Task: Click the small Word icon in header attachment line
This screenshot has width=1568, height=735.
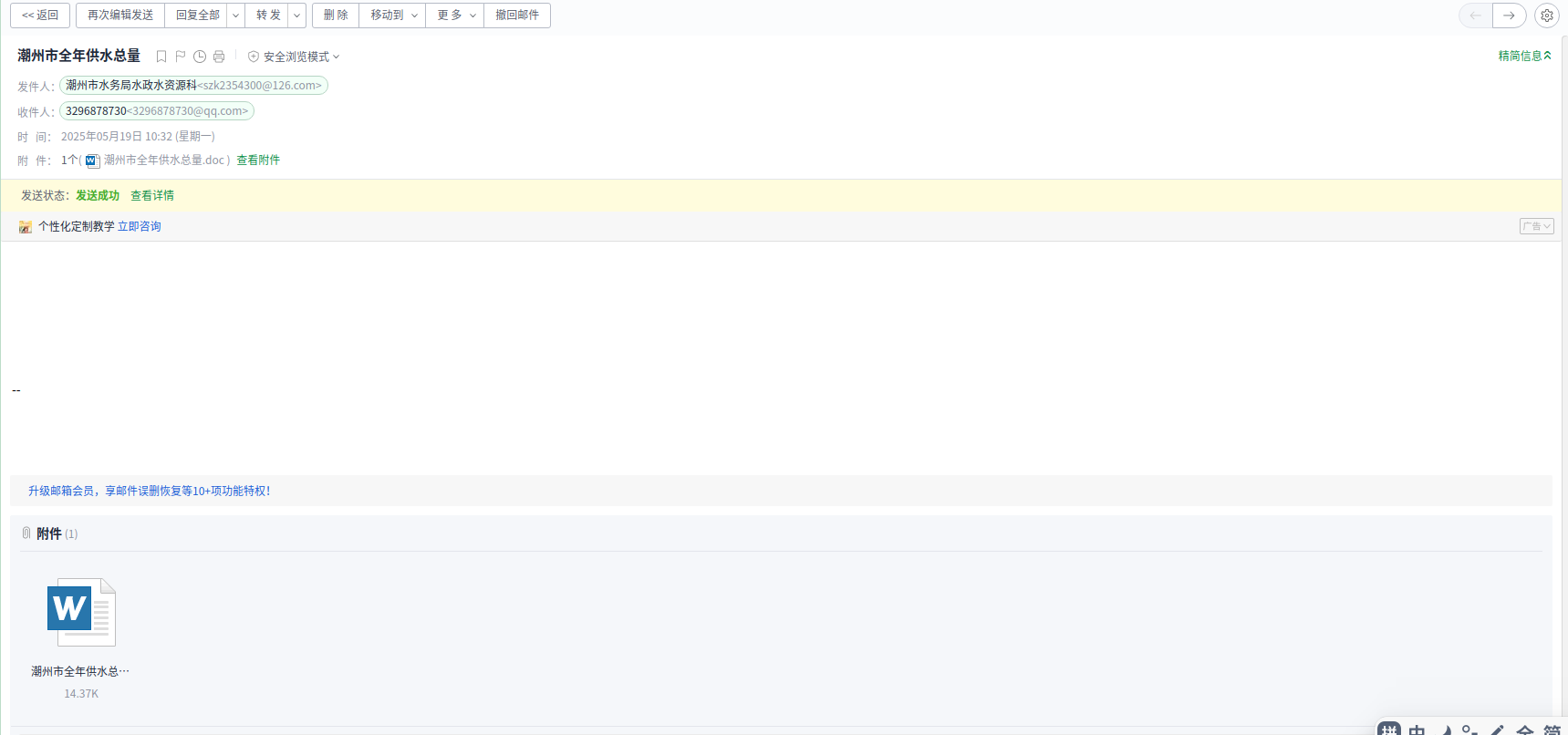Action: [92, 160]
